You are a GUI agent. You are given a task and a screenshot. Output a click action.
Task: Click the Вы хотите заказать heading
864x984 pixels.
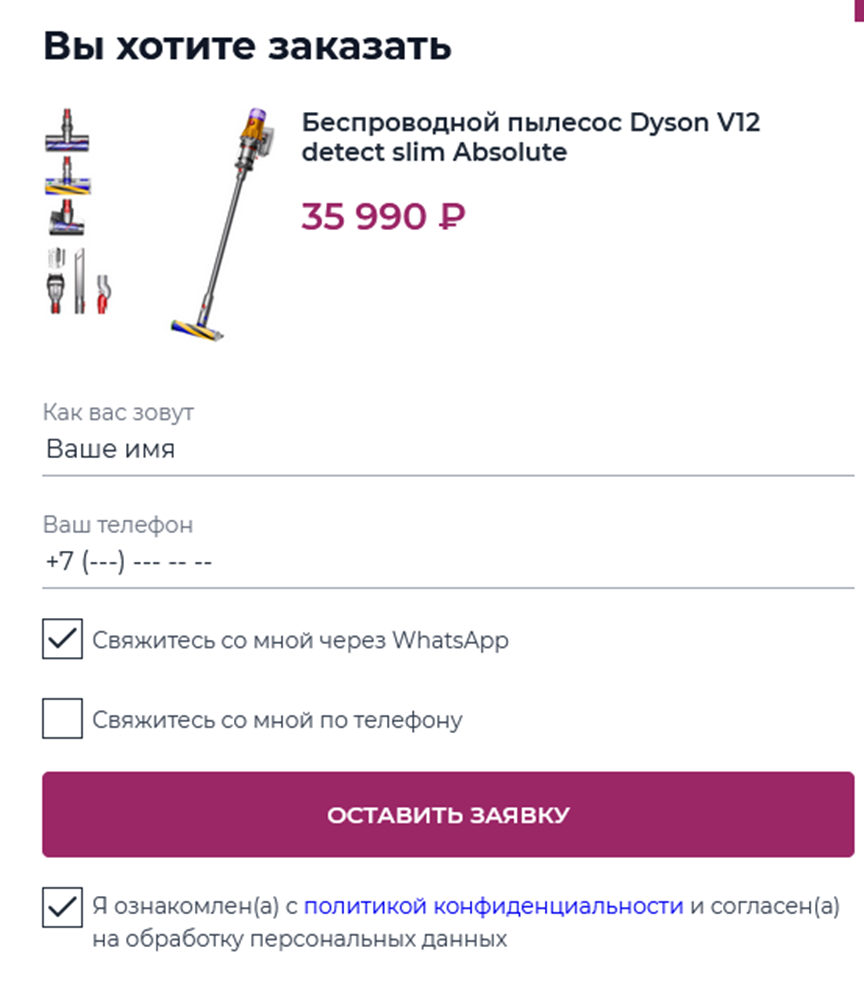tap(247, 46)
